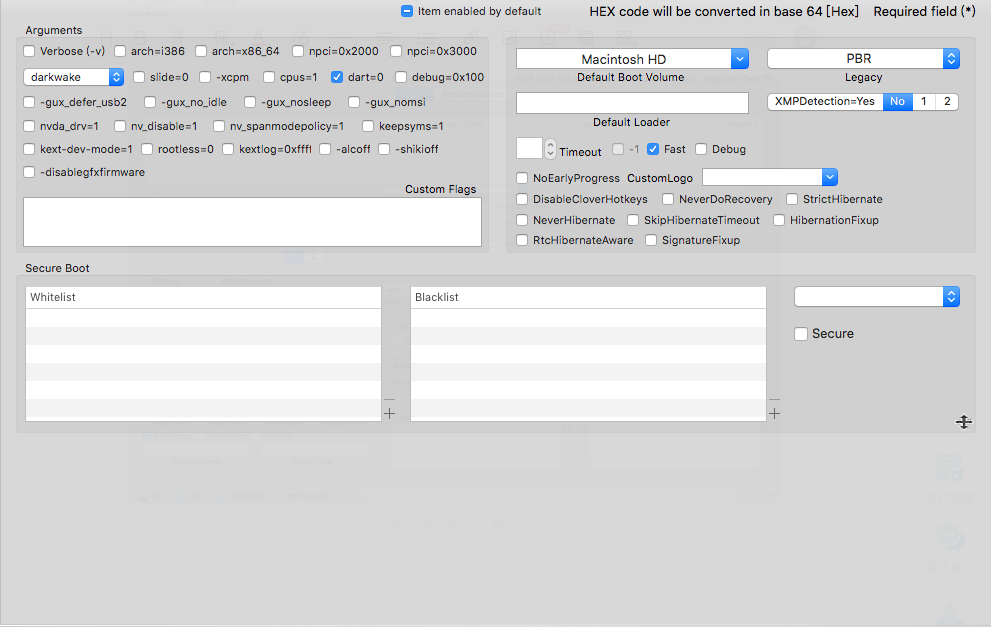This screenshot has height=627, width=991.
Task: Choose XMPDetection profile 2
Action: coord(947,102)
